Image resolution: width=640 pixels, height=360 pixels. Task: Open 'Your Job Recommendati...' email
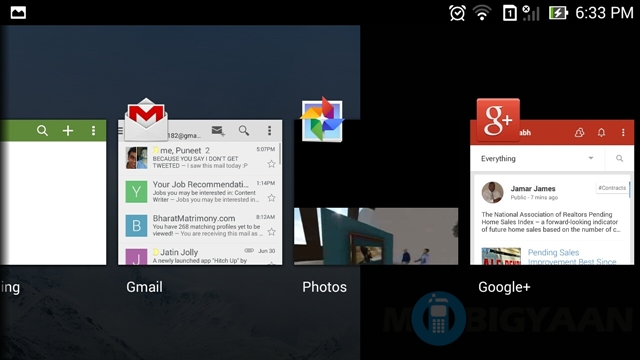click(200, 191)
